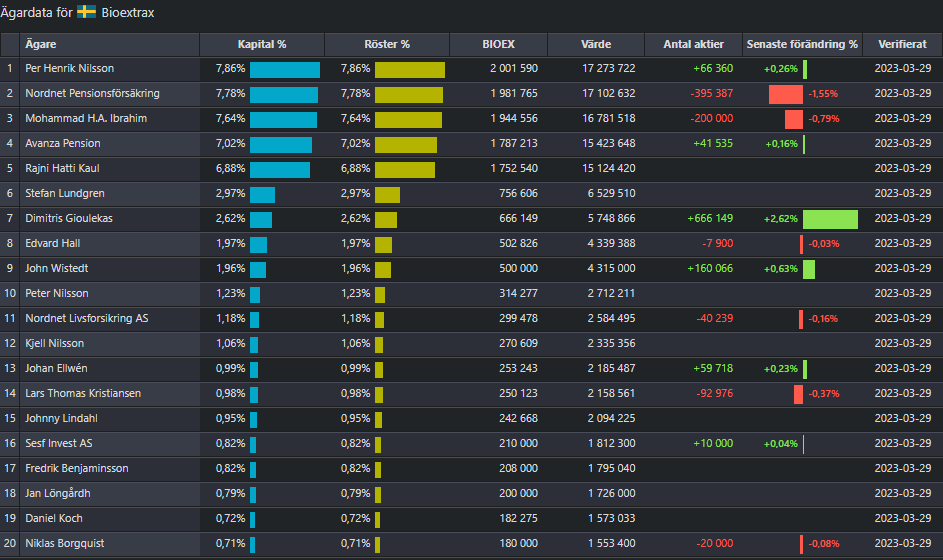Click the share change +41 535
Viewport: 943px width, 560px height.
pos(713,143)
